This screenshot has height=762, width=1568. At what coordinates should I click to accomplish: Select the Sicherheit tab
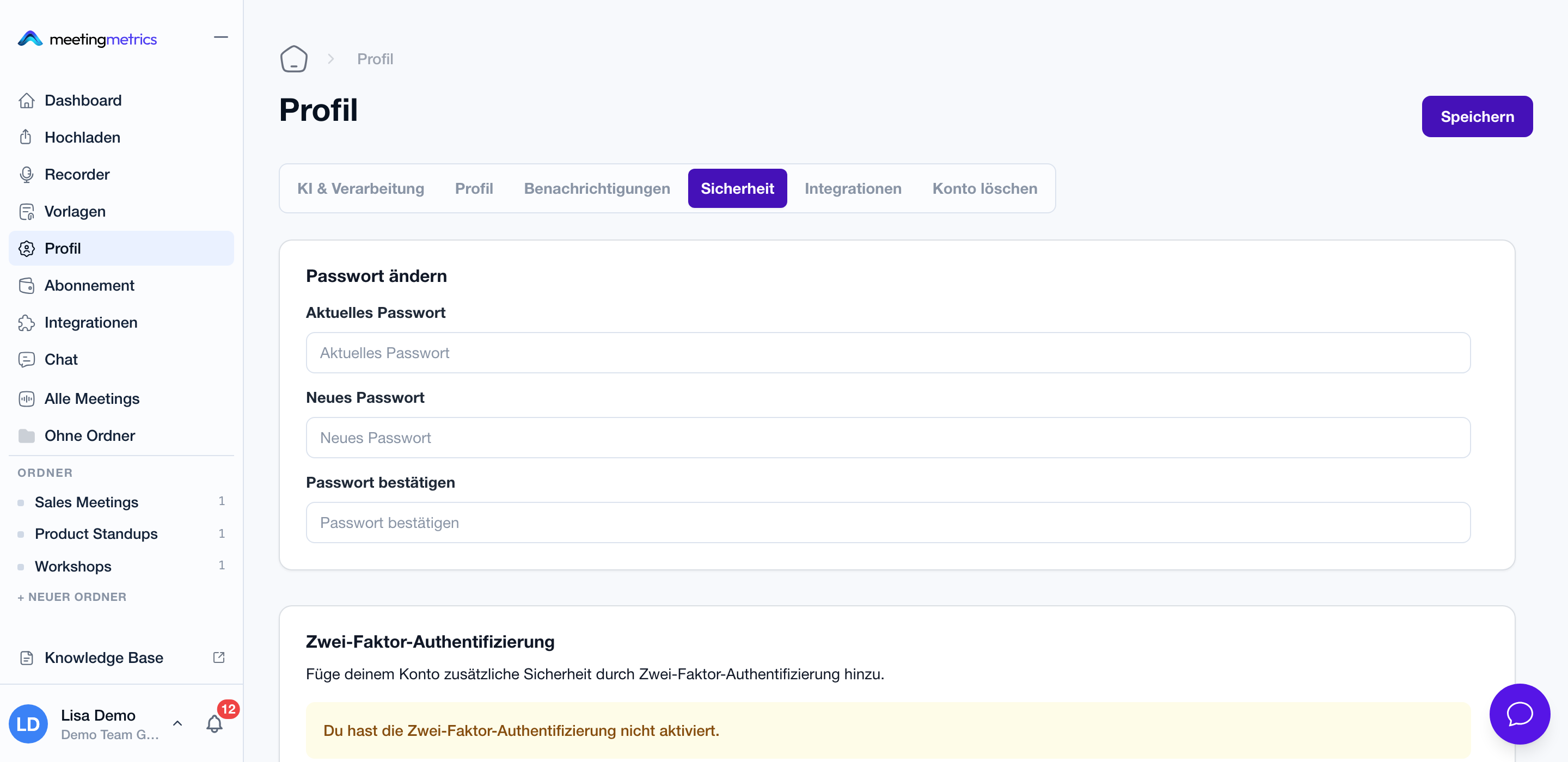[737, 189]
